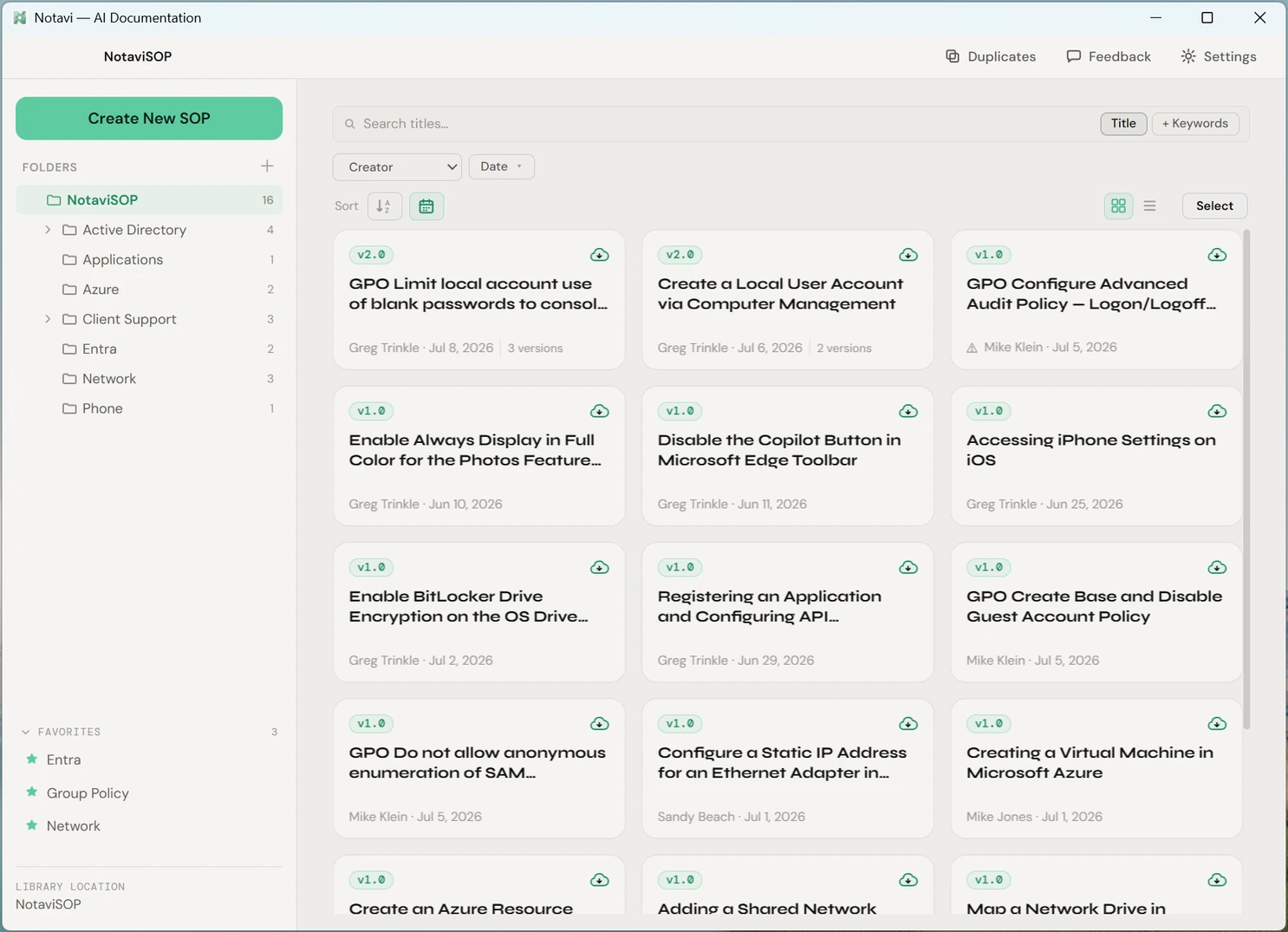Click the plus icon to add folder
The image size is (1288, 932).
point(267,166)
